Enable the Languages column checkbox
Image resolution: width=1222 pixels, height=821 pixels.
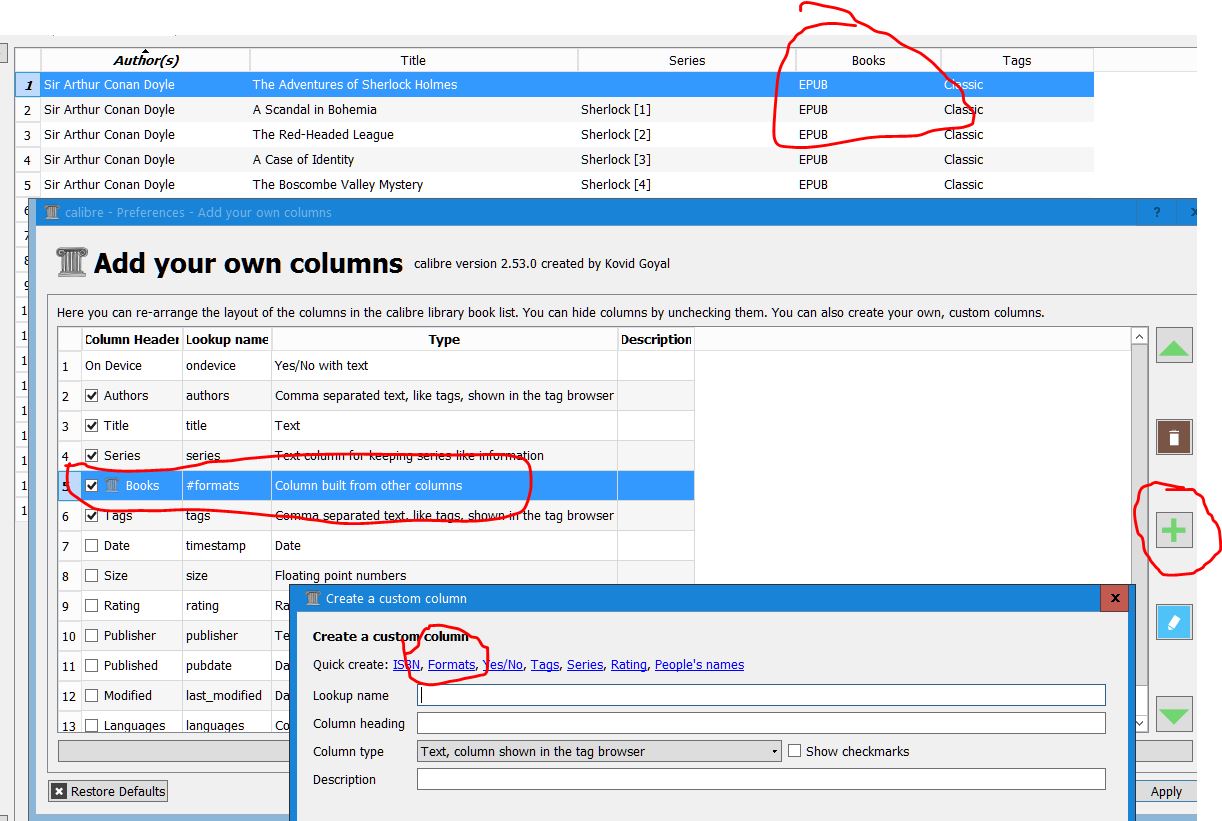click(x=92, y=726)
